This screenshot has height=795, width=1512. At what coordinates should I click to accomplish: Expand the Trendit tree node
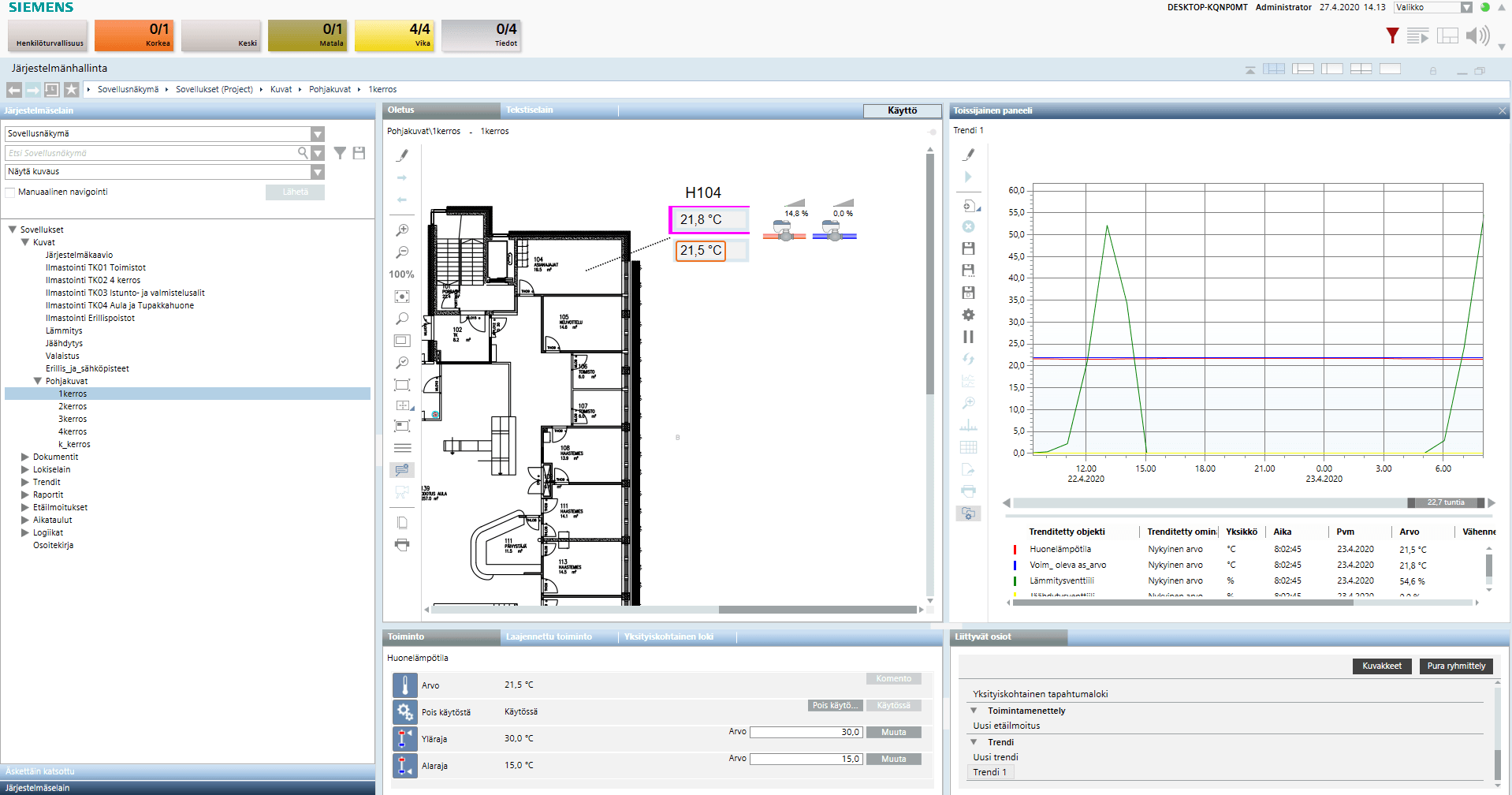pos(24,482)
